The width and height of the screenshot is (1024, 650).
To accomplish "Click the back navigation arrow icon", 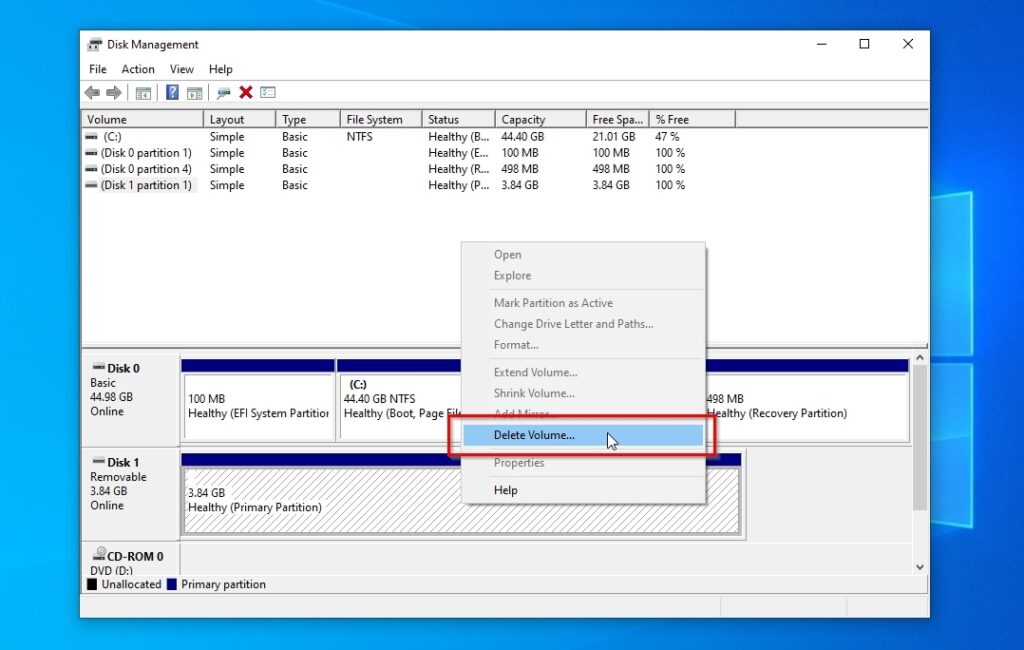I will [92, 92].
